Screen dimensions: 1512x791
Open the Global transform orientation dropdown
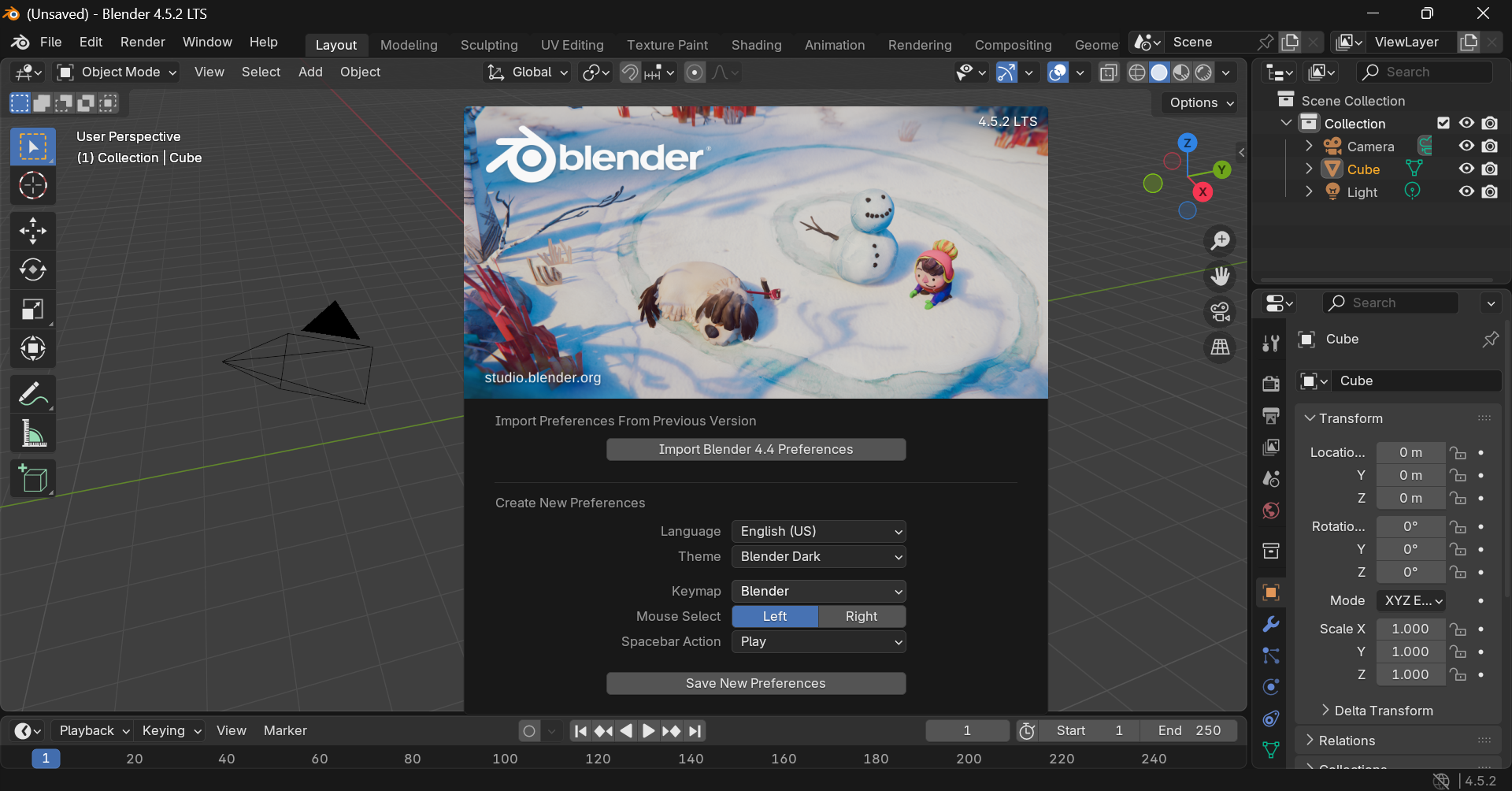tap(527, 72)
